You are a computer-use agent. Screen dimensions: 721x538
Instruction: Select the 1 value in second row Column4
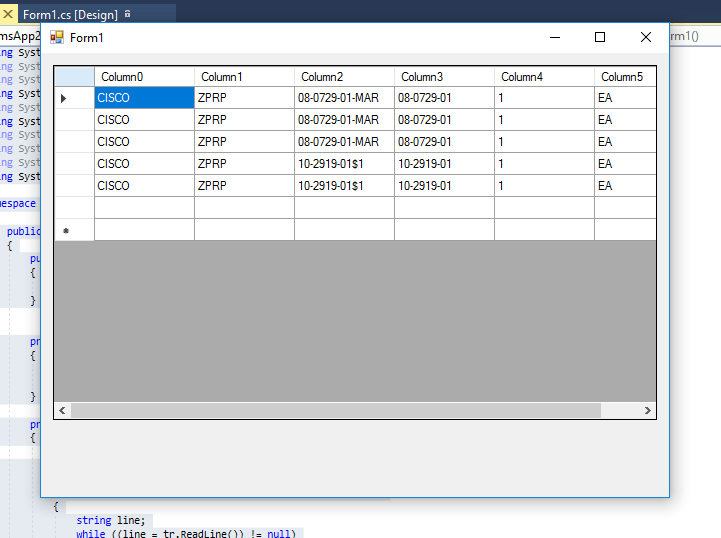[x=544, y=120]
